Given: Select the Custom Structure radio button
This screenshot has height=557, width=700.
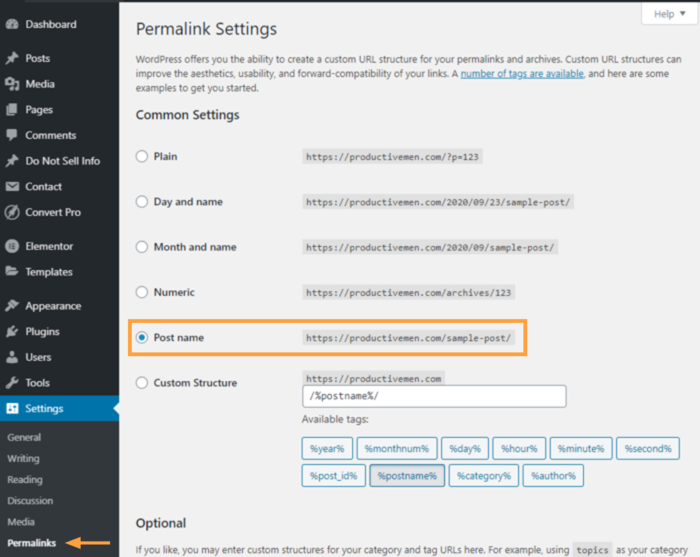Looking at the screenshot, I should [x=142, y=383].
